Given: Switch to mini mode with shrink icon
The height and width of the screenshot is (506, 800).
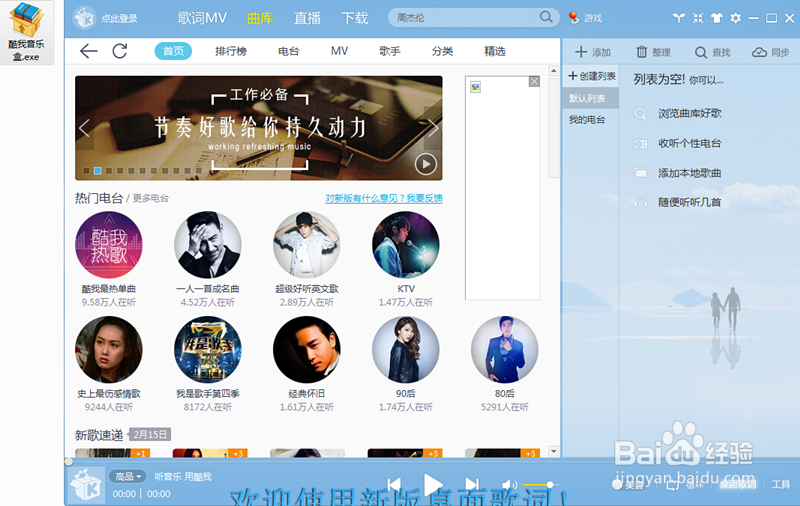Looking at the screenshot, I should 698,18.
